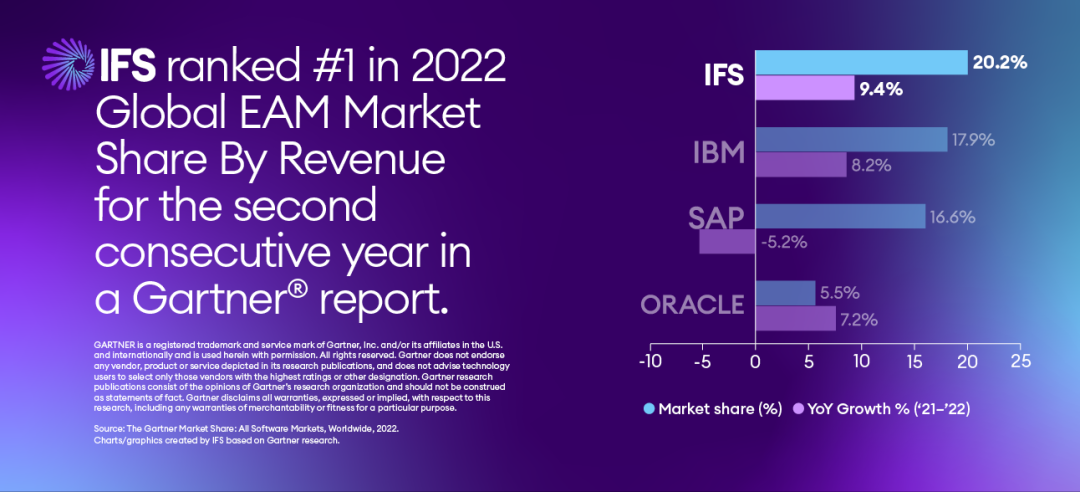This screenshot has height=492, width=1080.
Task: Click the light blue Market share legend dot
Action: (x=650, y=409)
